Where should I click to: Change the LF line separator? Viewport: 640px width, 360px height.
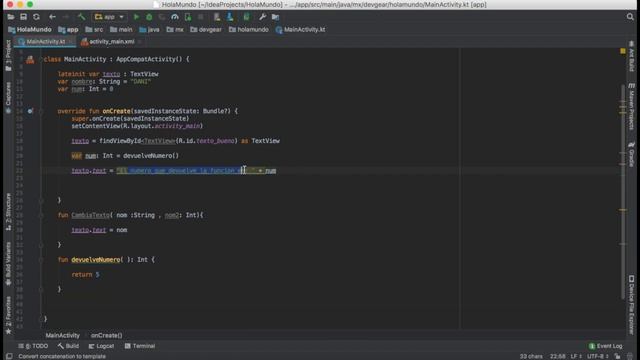point(576,356)
